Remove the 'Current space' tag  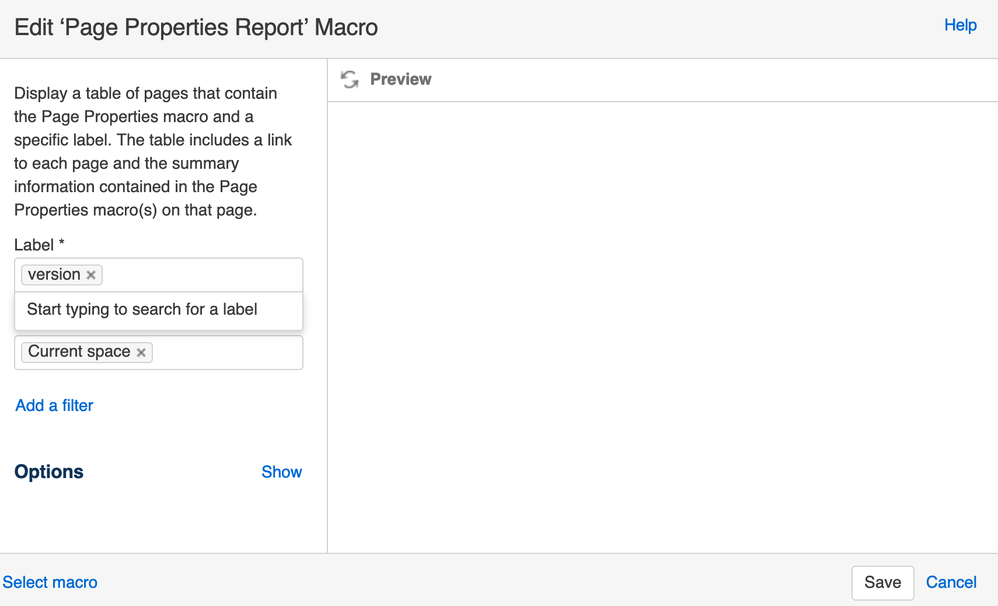tap(141, 352)
